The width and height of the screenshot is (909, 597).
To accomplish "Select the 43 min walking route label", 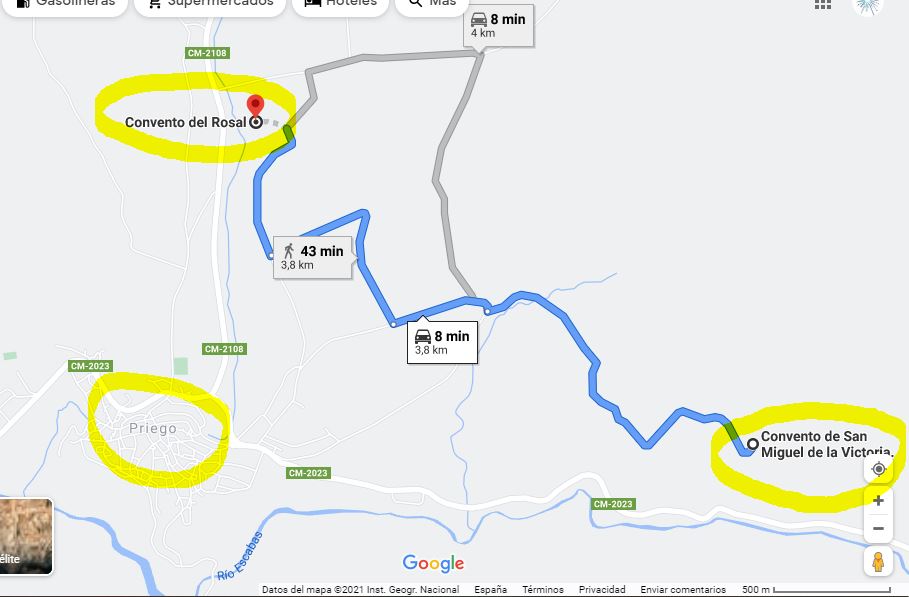I will click(312, 257).
